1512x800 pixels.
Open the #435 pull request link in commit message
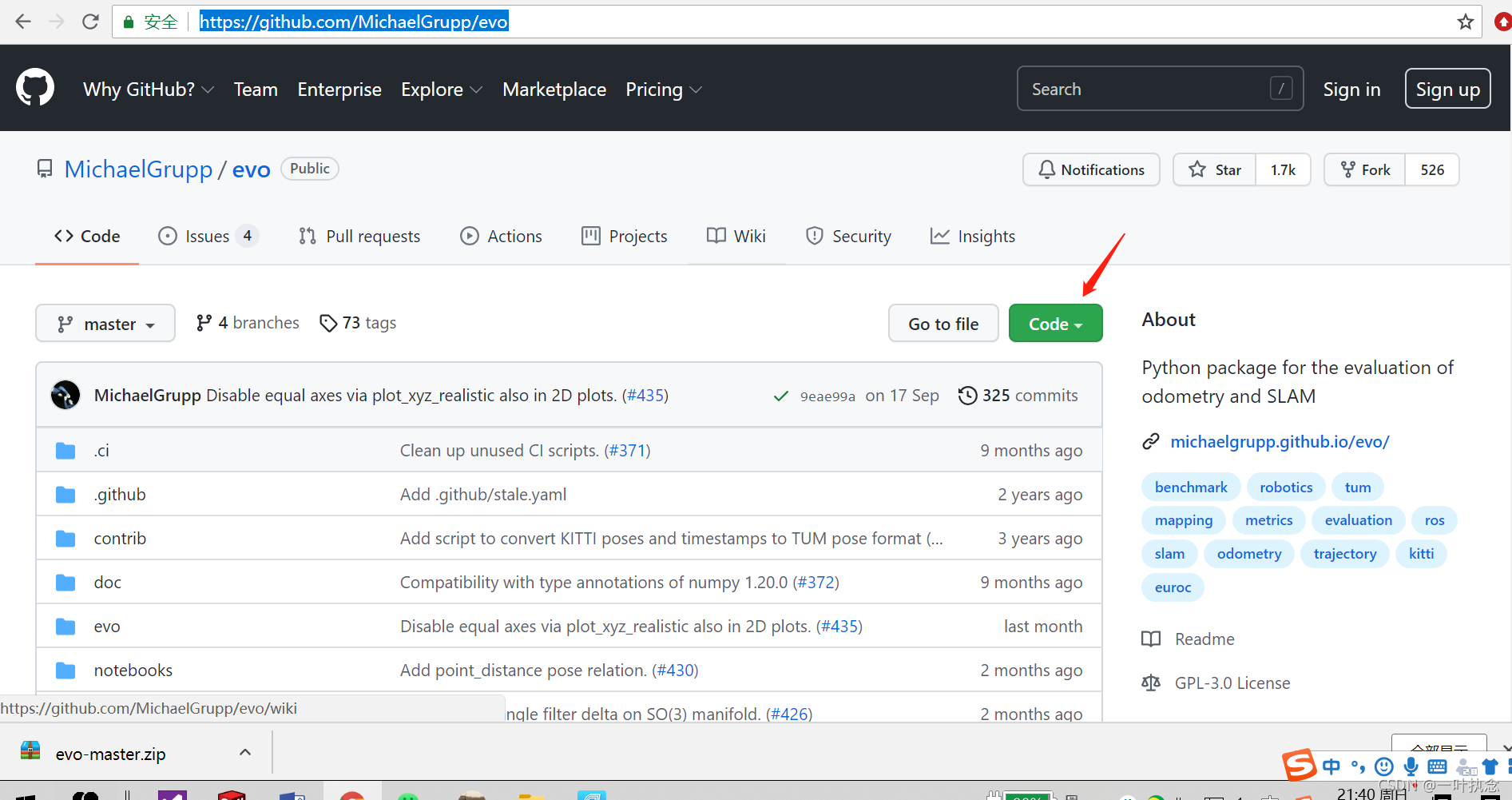tap(645, 396)
